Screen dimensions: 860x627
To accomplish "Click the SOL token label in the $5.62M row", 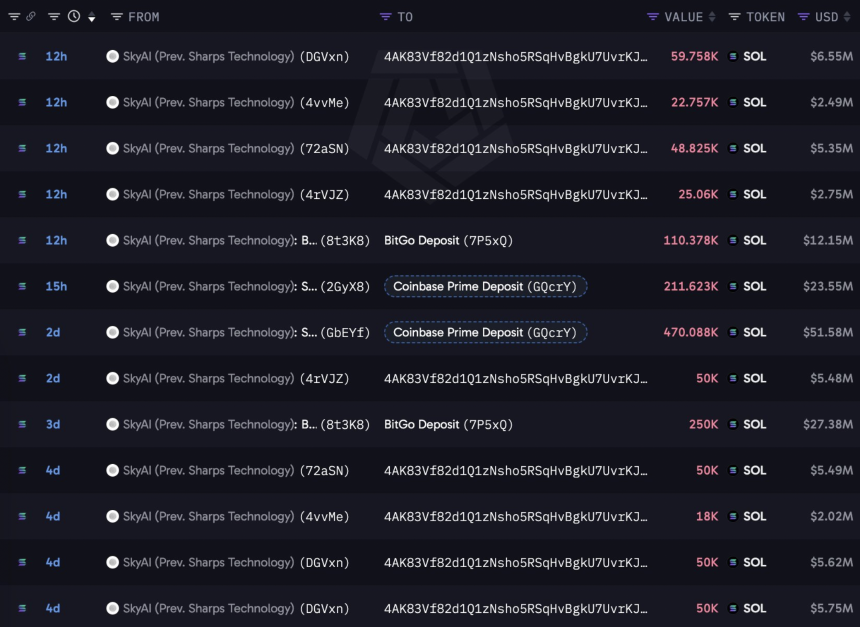I will [755, 562].
